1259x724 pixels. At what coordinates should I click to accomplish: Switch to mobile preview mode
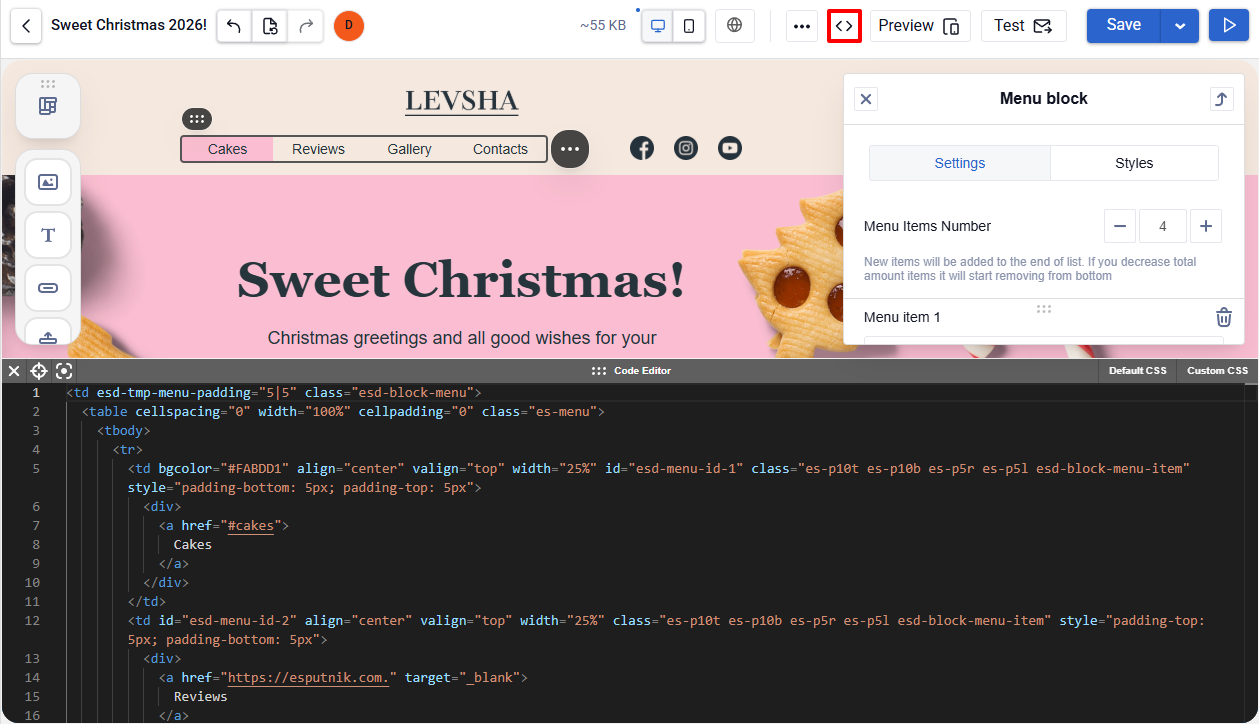point(687,25)
